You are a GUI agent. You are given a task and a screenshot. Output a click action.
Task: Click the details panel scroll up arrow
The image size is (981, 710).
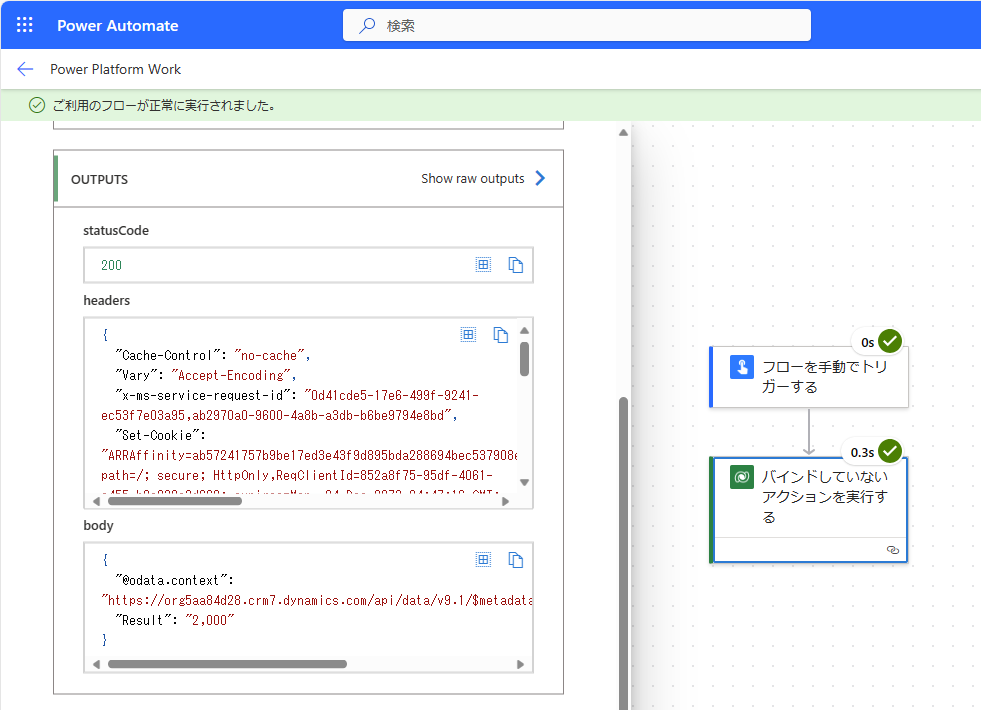pyautogui.click(x=623, y=133)
